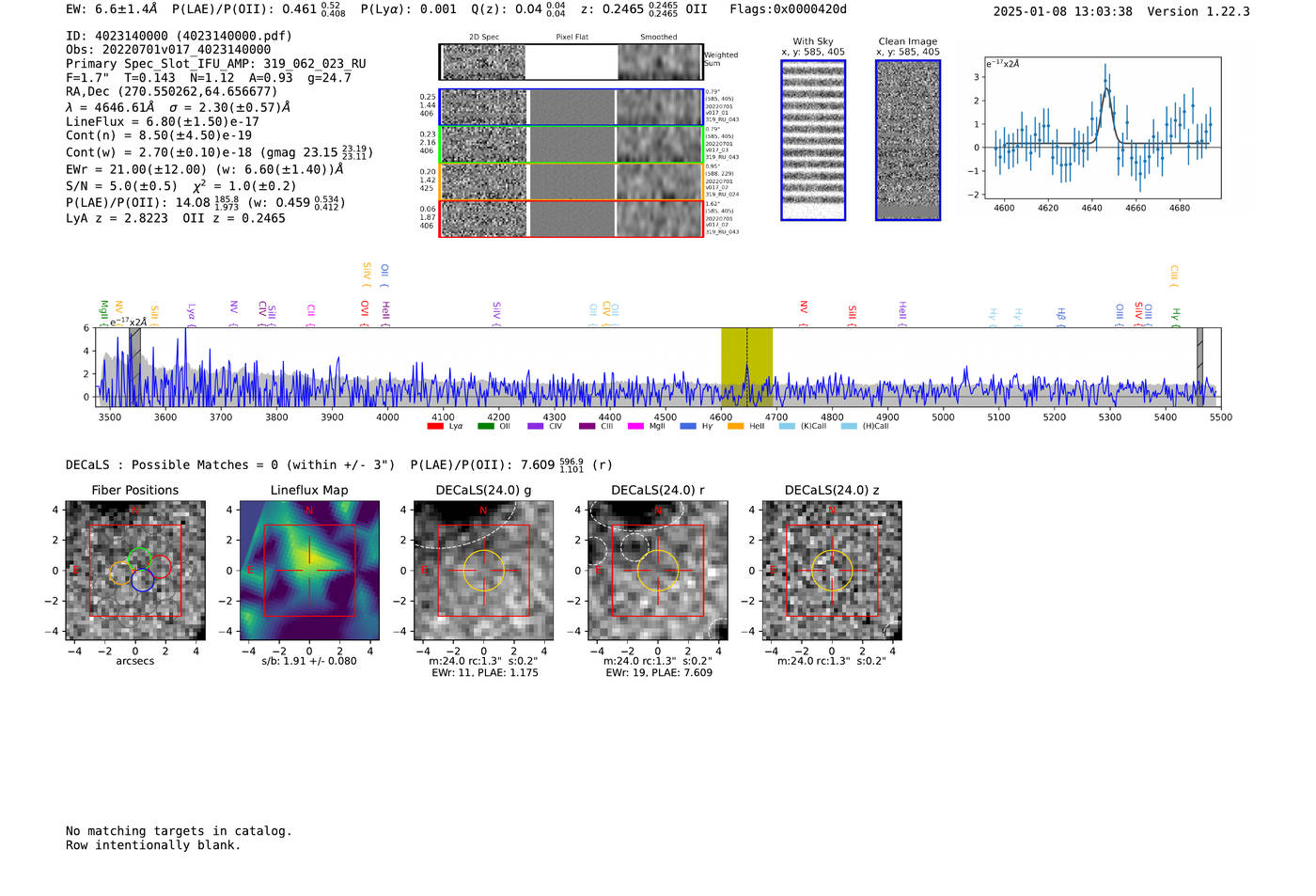
Task: Select the blue Hγ legend swatch
Action: pyautogui.click(x=688, y=426)
